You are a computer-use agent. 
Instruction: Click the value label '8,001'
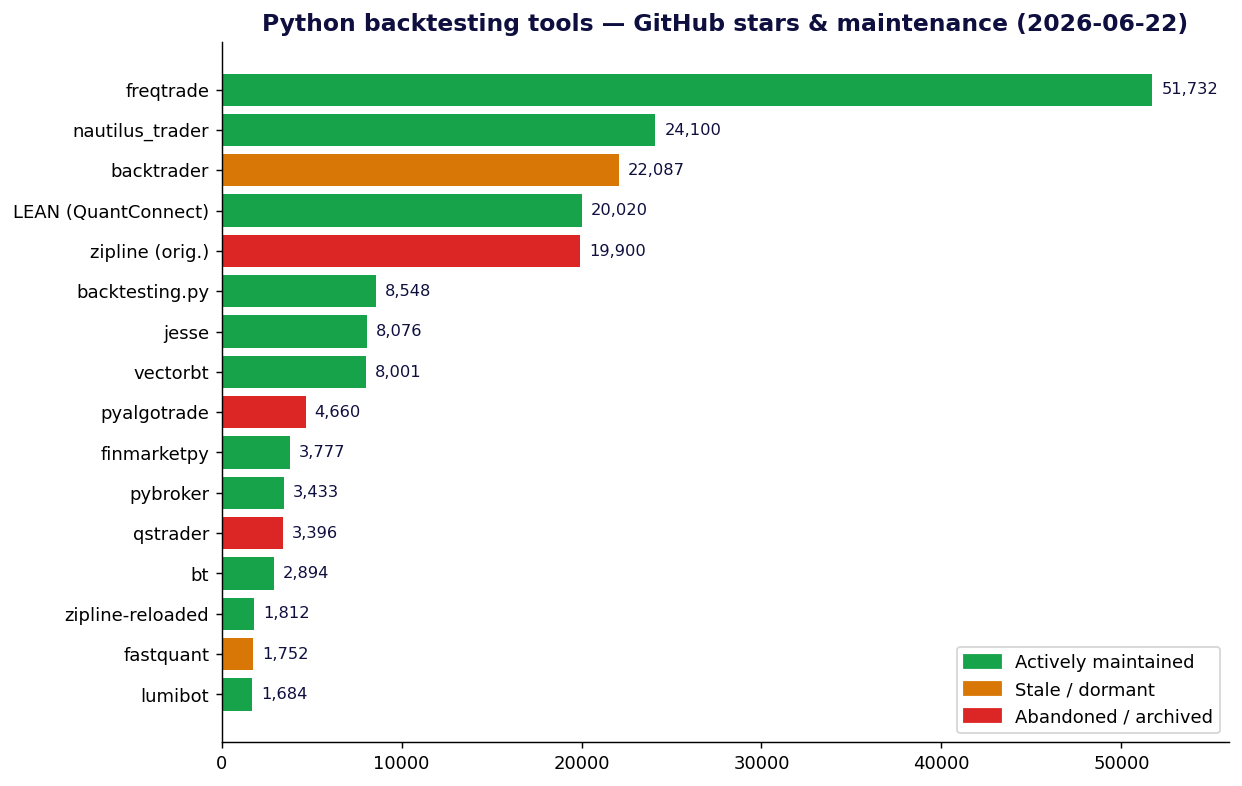(398, 372)
